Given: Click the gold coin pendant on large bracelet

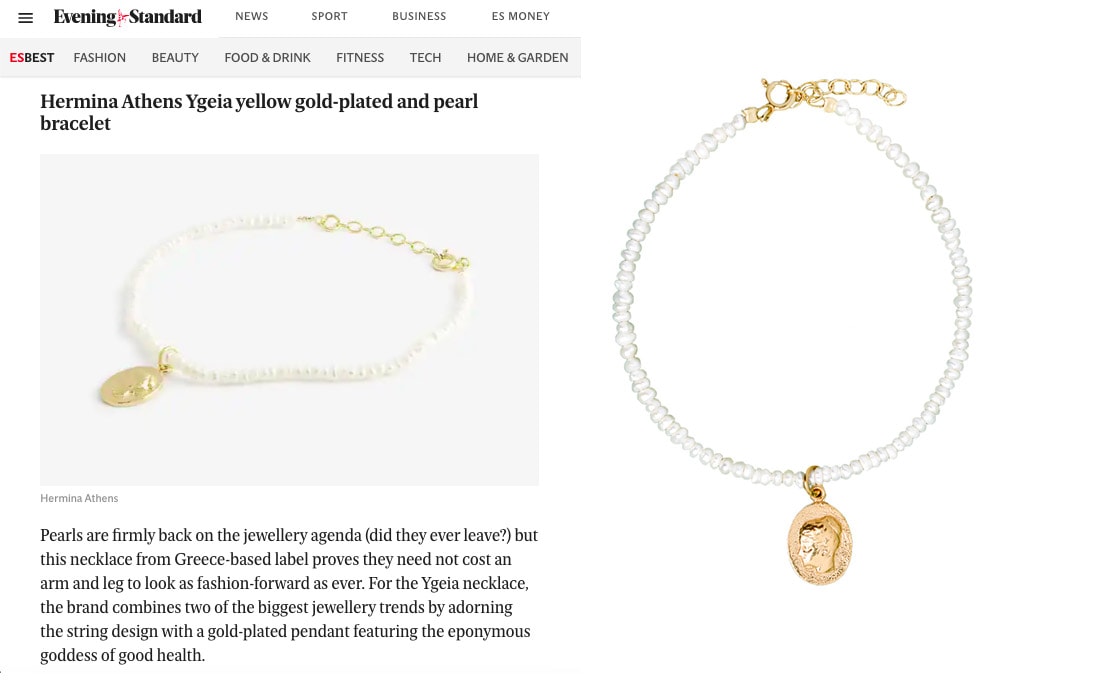Looking at the screenshot, I should pyautogui.click(x=819, y=542).
